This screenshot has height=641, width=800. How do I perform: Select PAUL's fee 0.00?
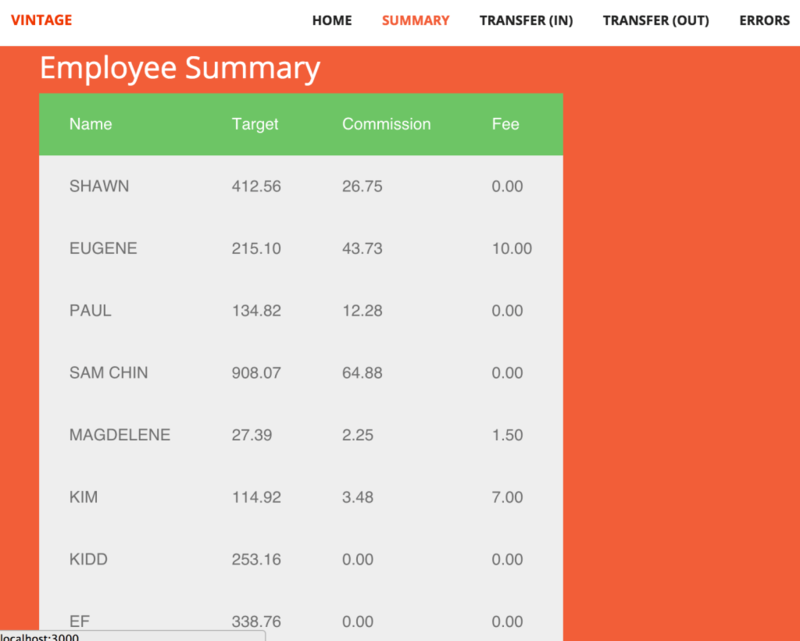507,311
